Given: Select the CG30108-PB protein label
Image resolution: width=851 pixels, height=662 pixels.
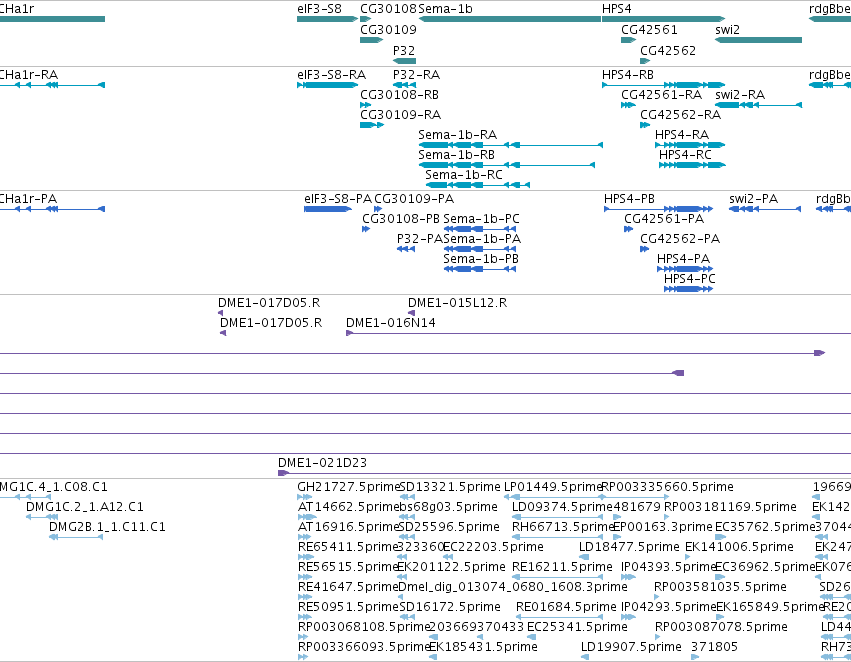Looking at the screenshot, I should (x=401, y=219).
